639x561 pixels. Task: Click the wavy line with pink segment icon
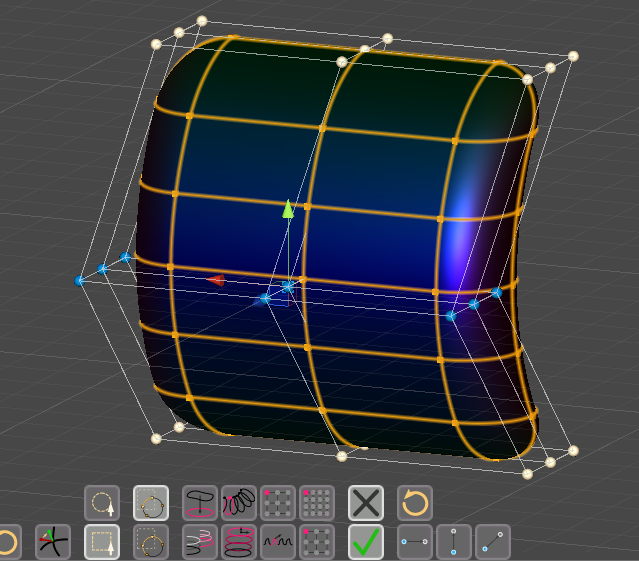point(278,542)
